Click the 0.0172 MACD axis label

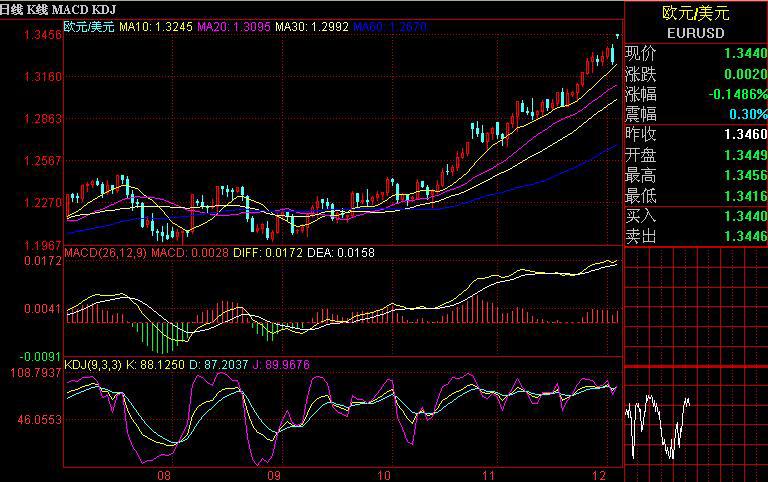(x=43, y=261)
